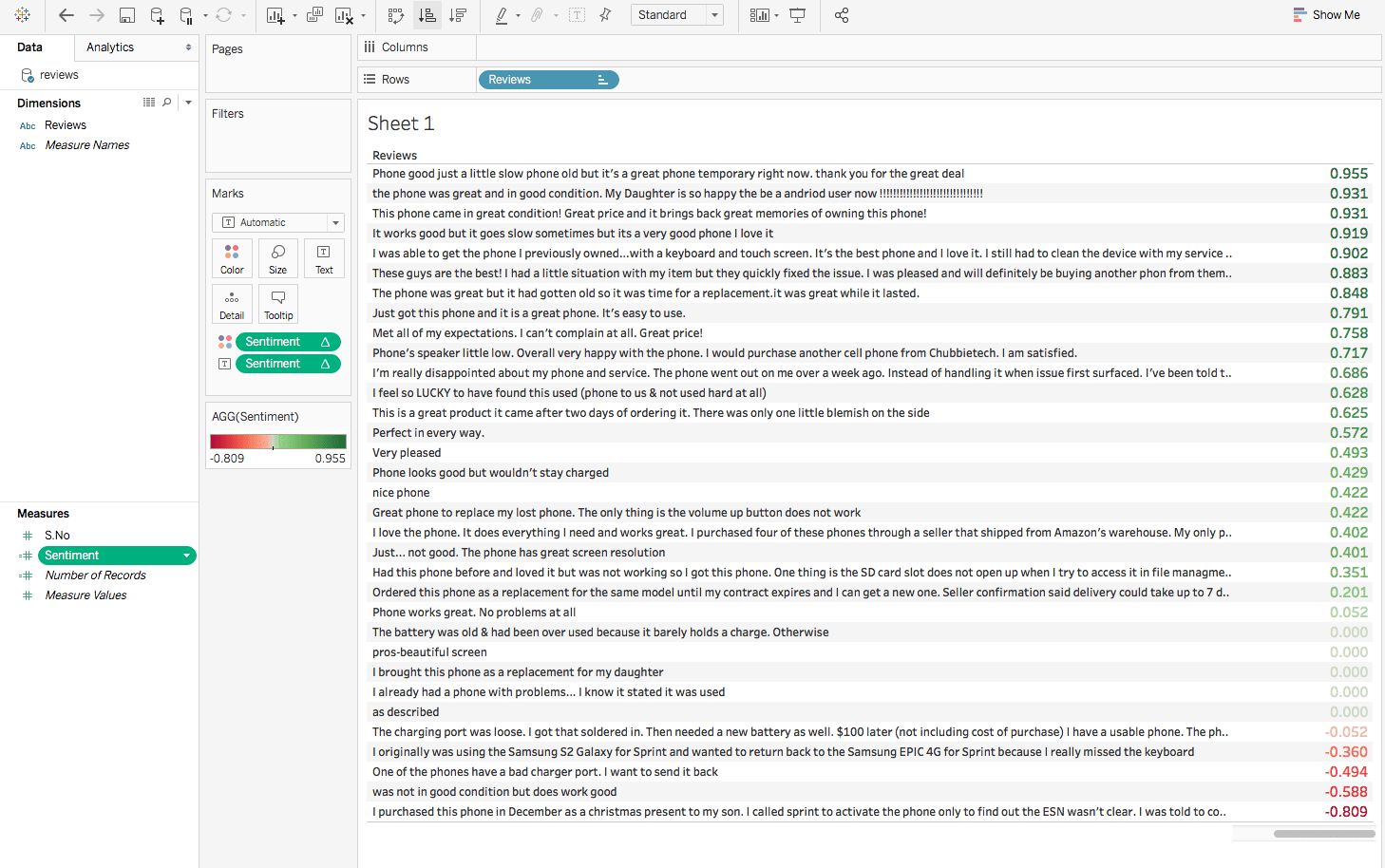This screenshot has width=1385, height=868.
Task: Select the Measure Values field
Action: [85, 595]
